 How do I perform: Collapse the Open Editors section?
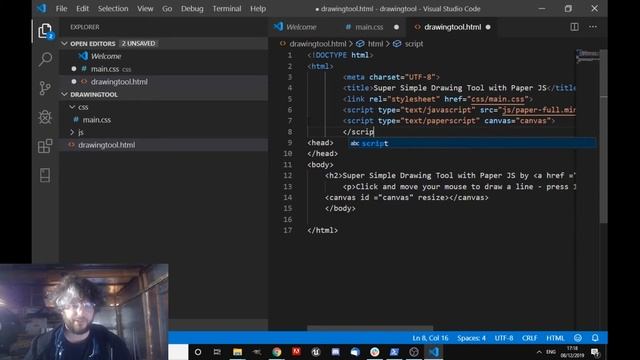click(64, 43)
